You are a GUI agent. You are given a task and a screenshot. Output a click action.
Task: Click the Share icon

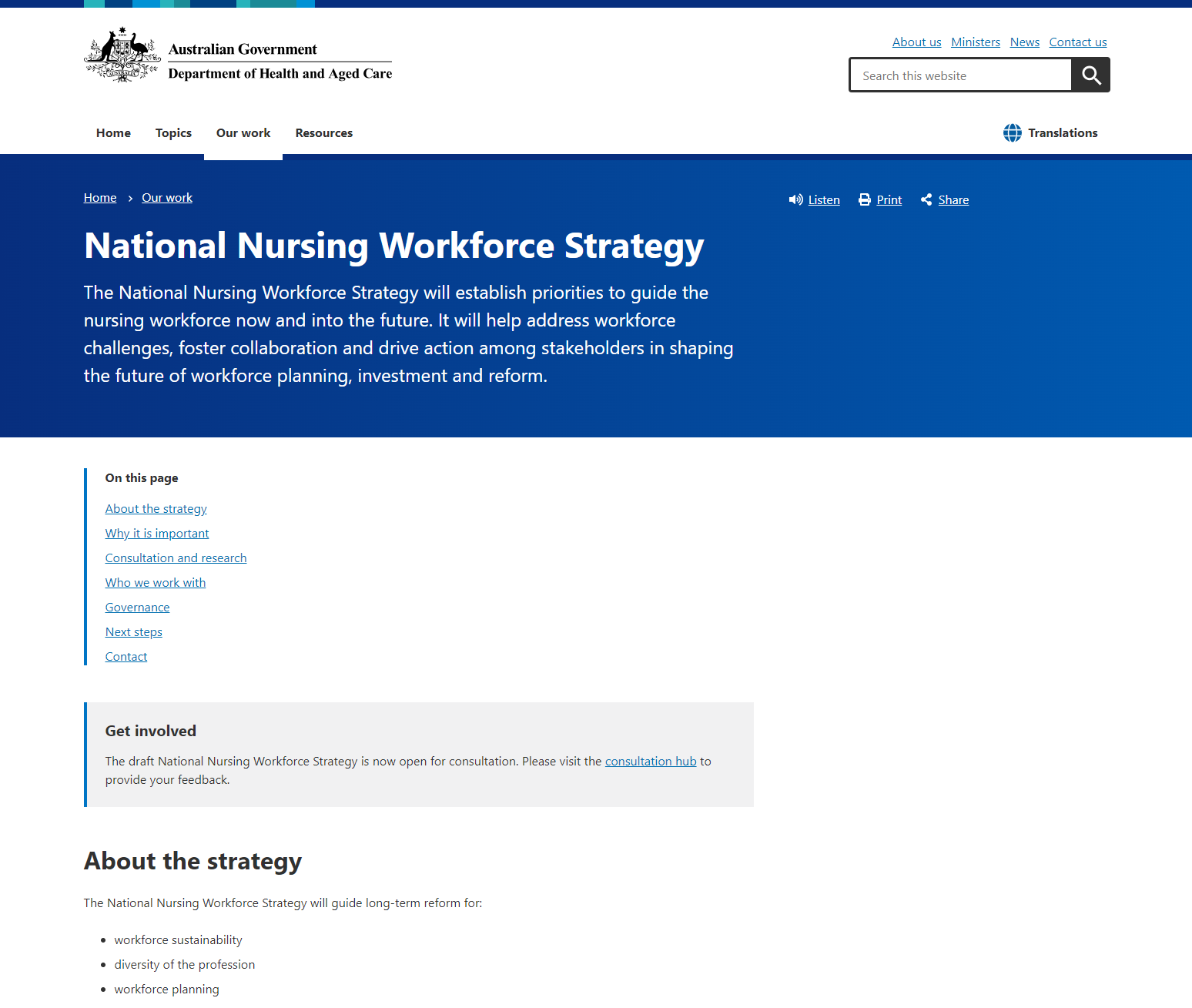(926, 199)
